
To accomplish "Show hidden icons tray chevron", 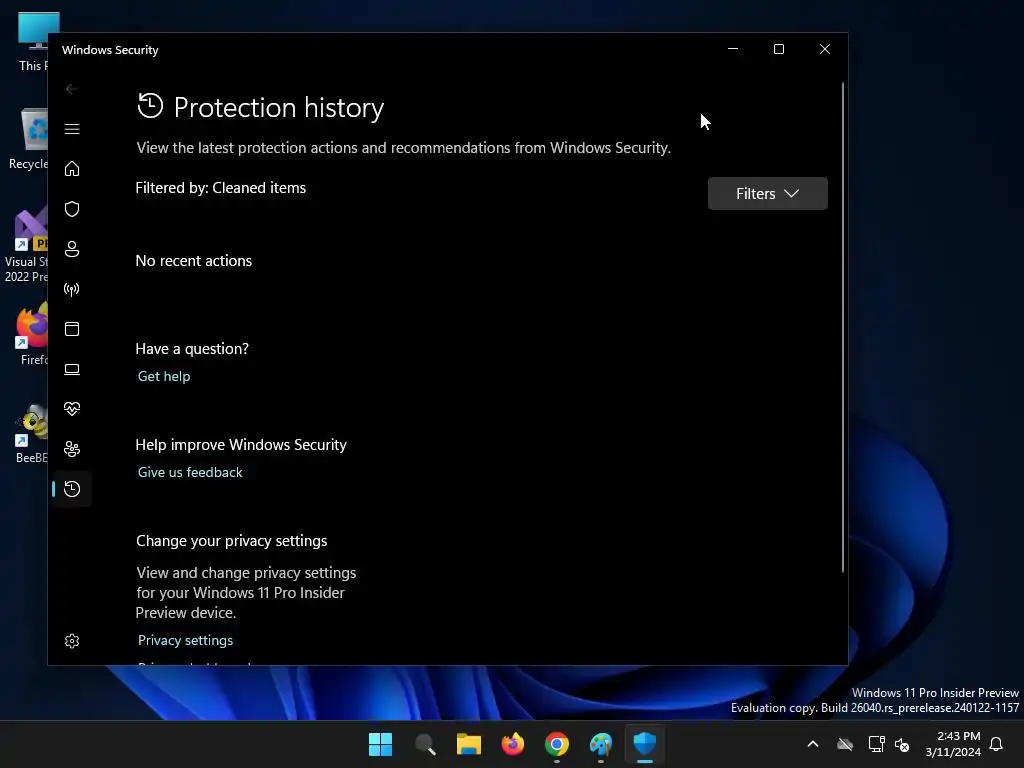I will click(x=813, y=744).
